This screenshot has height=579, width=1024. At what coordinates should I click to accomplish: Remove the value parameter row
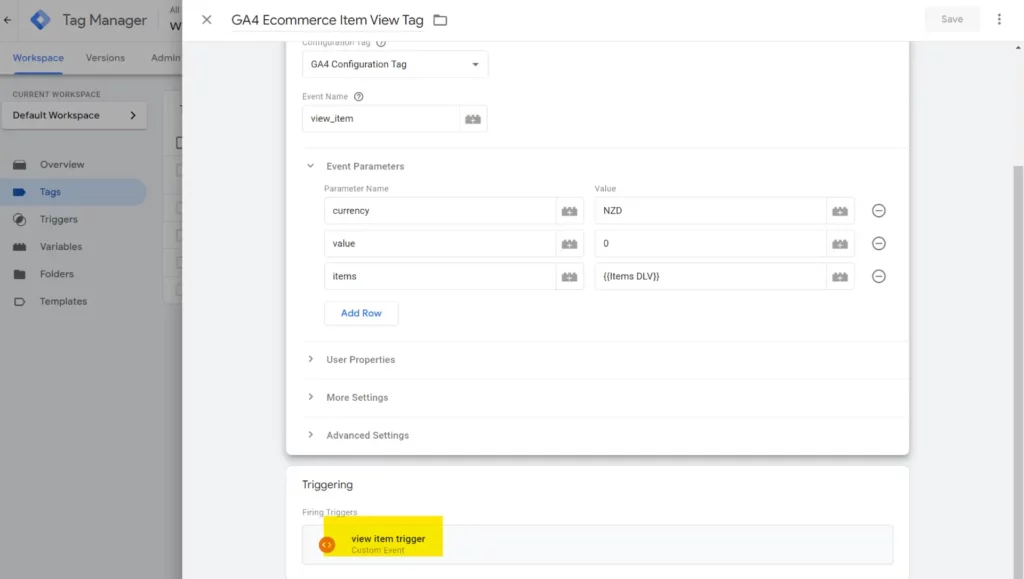point(878,243)
